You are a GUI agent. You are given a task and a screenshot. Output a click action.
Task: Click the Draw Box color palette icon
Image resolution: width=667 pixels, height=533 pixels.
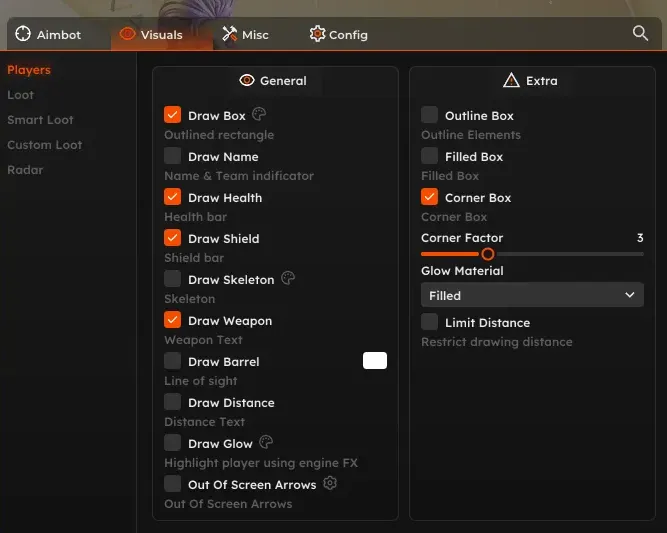tap(259, 114)
